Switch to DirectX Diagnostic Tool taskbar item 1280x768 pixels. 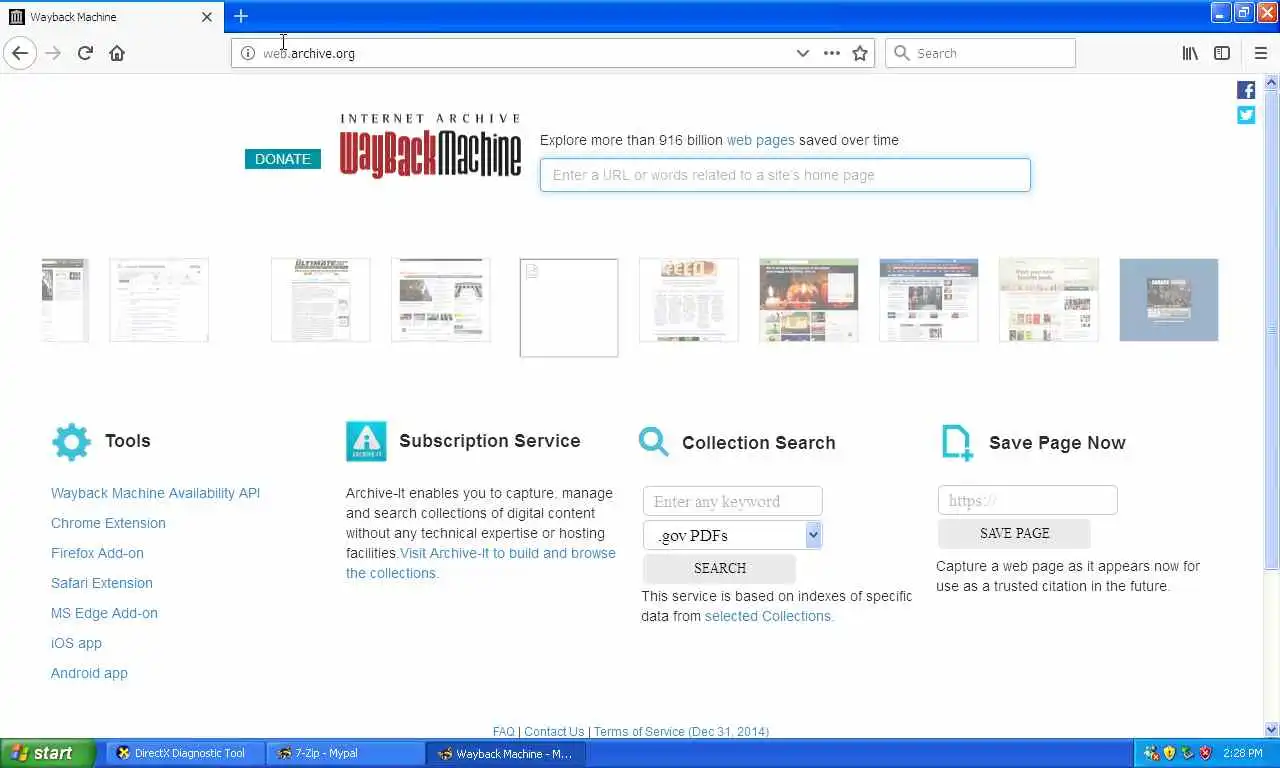tap(185, 753)
